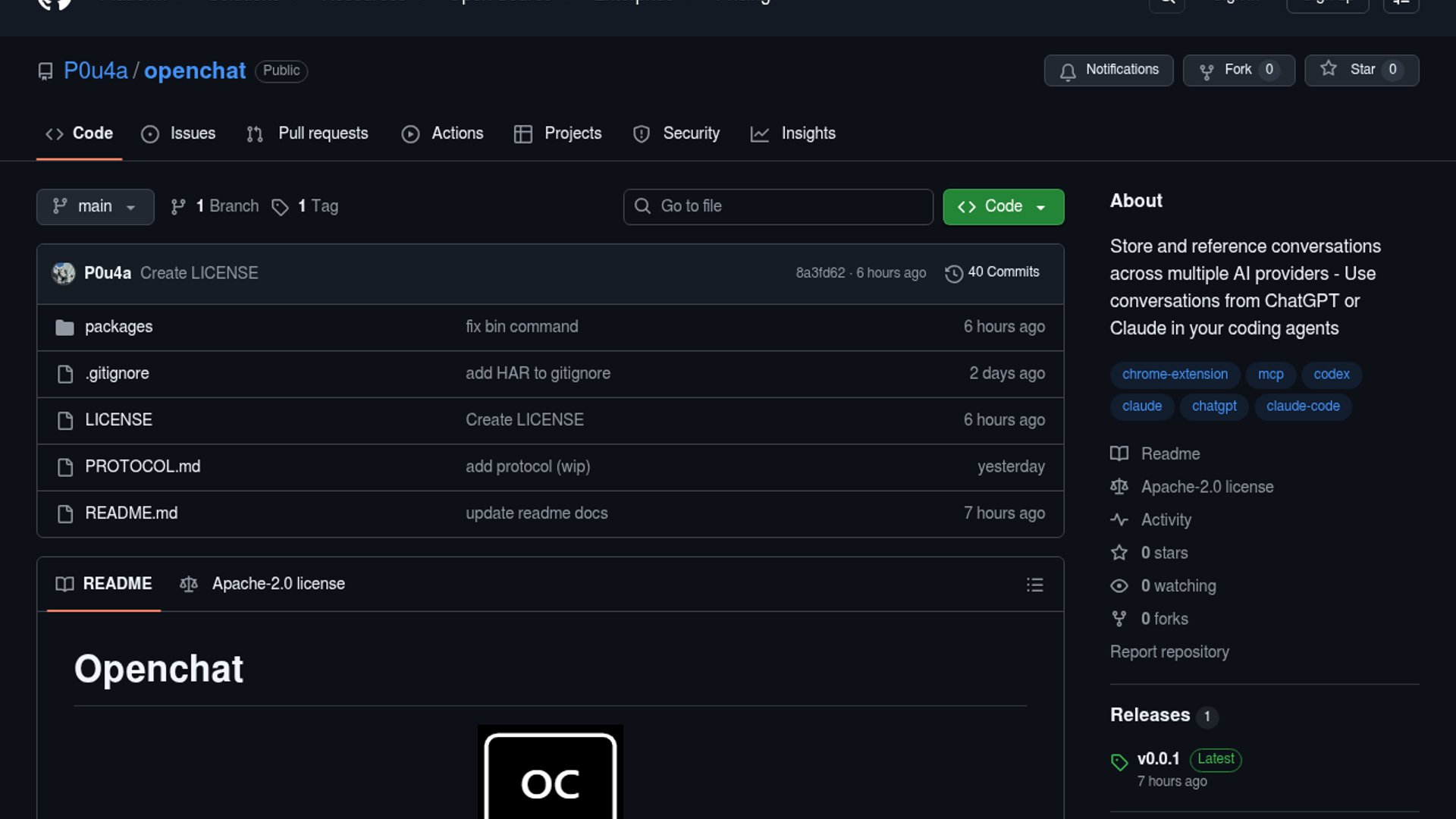This screenshot has width=1456, height=819.
Task: Click the Go to file search field
Action: click(x=778, y=206)
